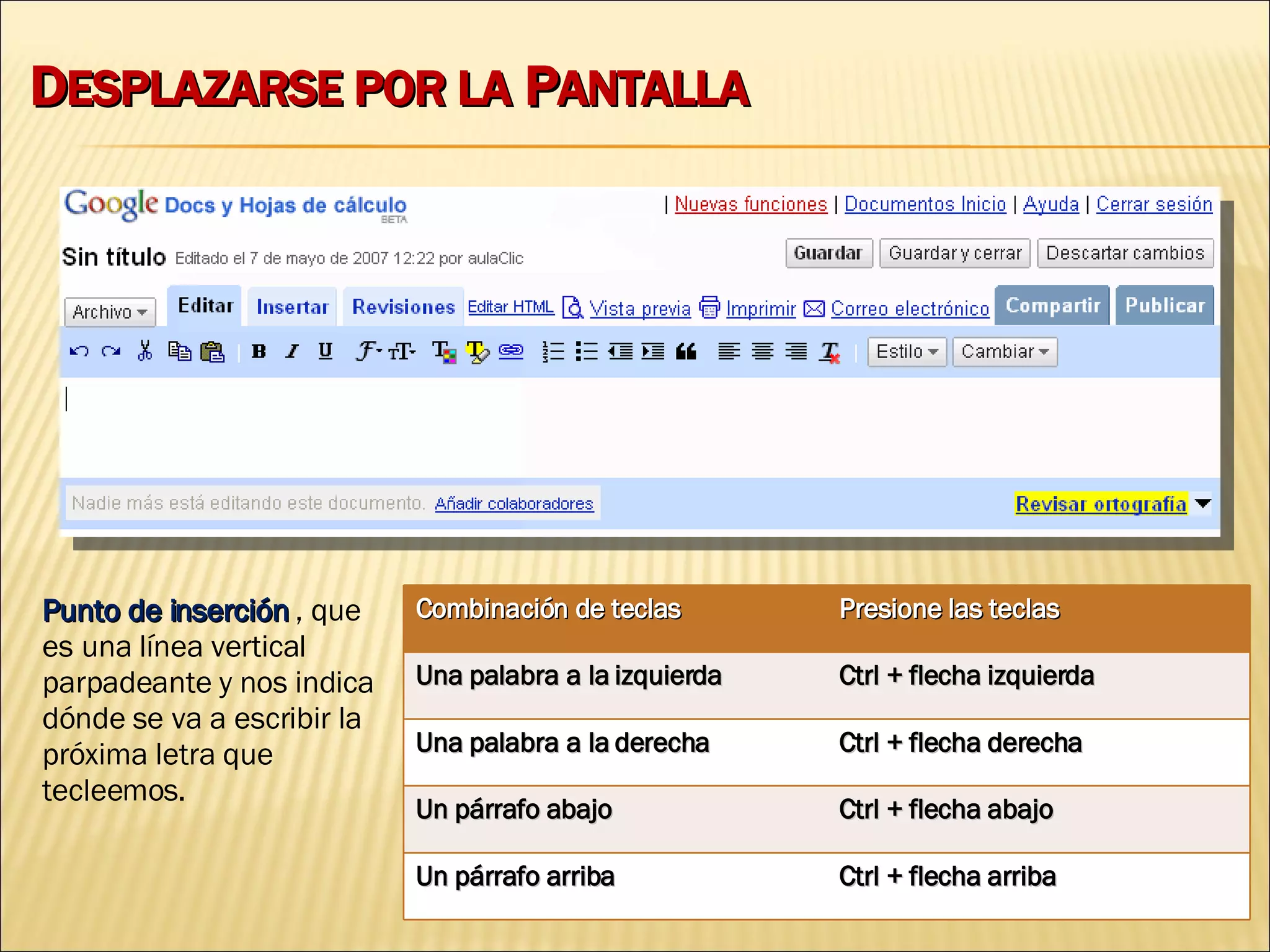The width and height of the screenshot is (1270, 952).
Task: Click the Ayuda link
Action: pos(1051,204)
